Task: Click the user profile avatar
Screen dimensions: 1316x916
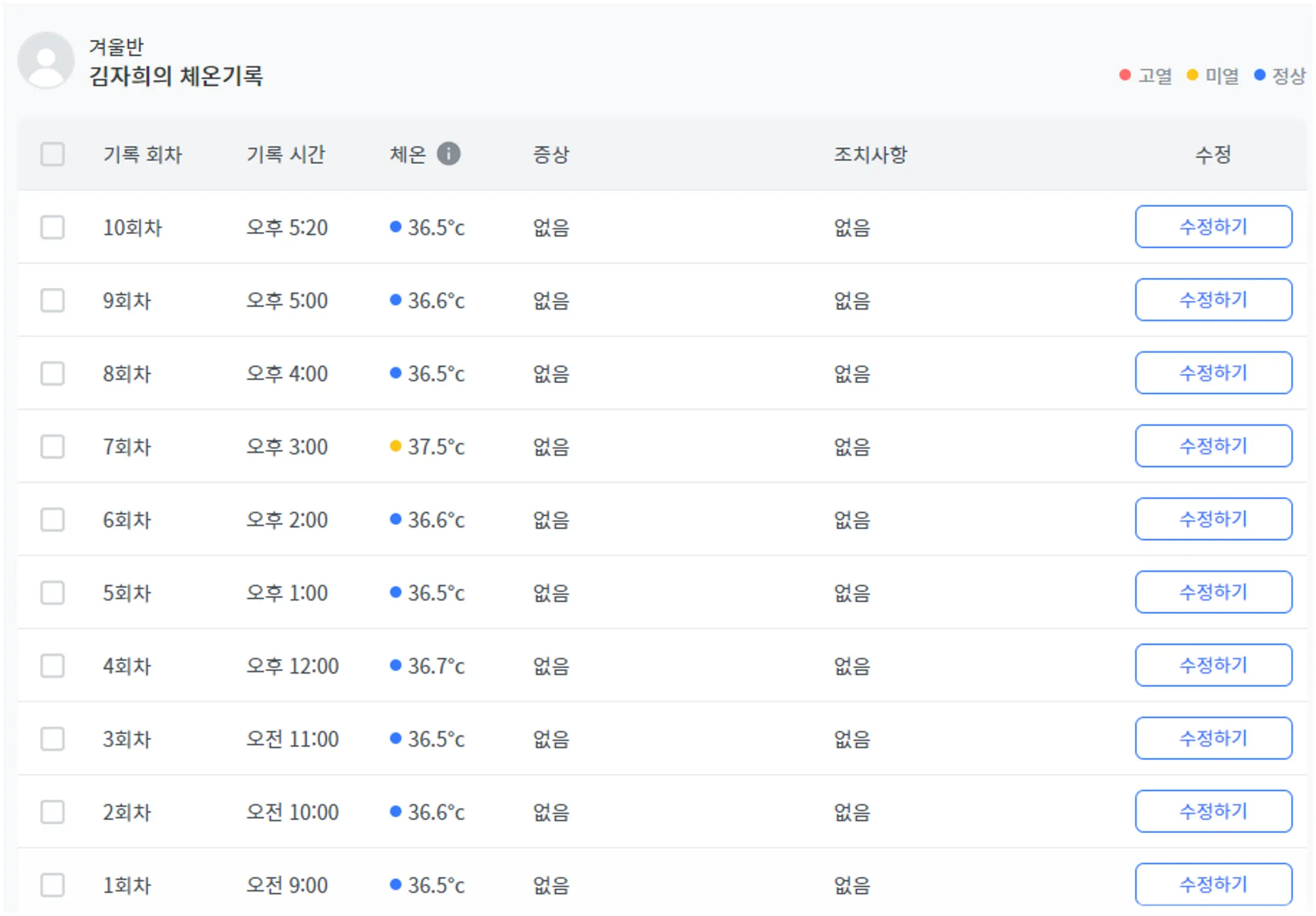Action: tap(46, 61)
